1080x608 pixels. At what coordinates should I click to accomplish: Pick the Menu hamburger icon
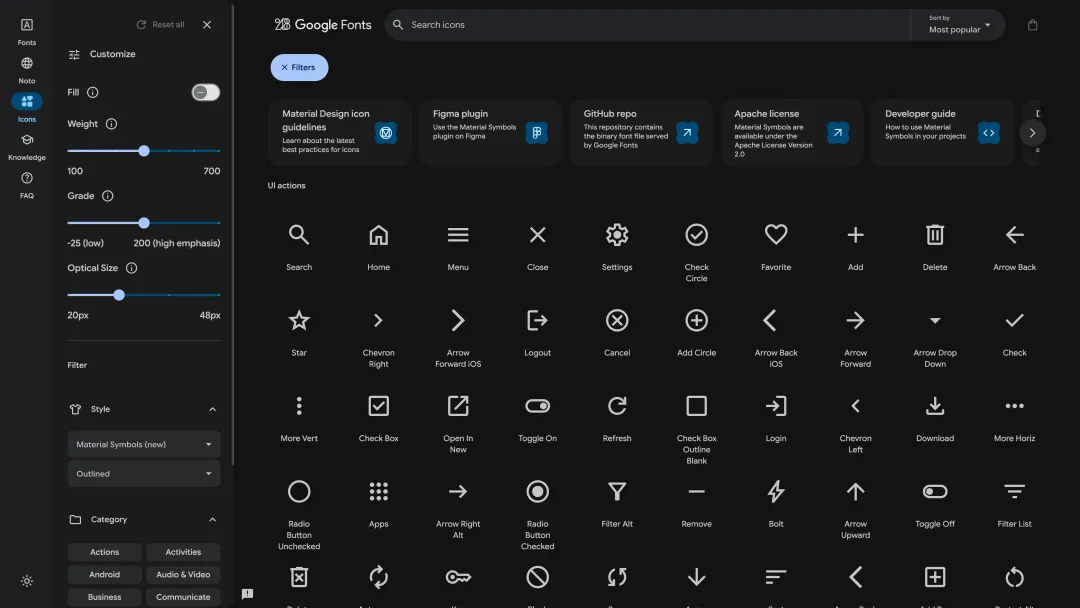tap(458, 235)
